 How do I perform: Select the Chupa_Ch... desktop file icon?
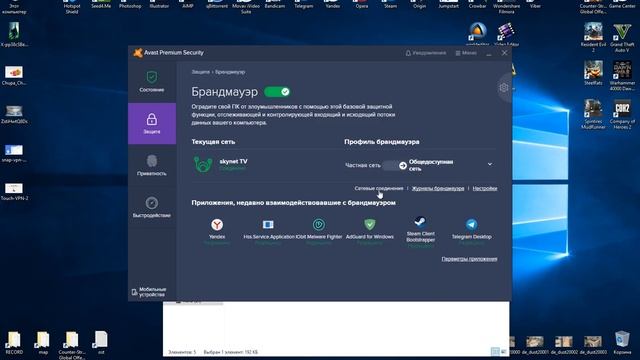click(x=14, y=76)
